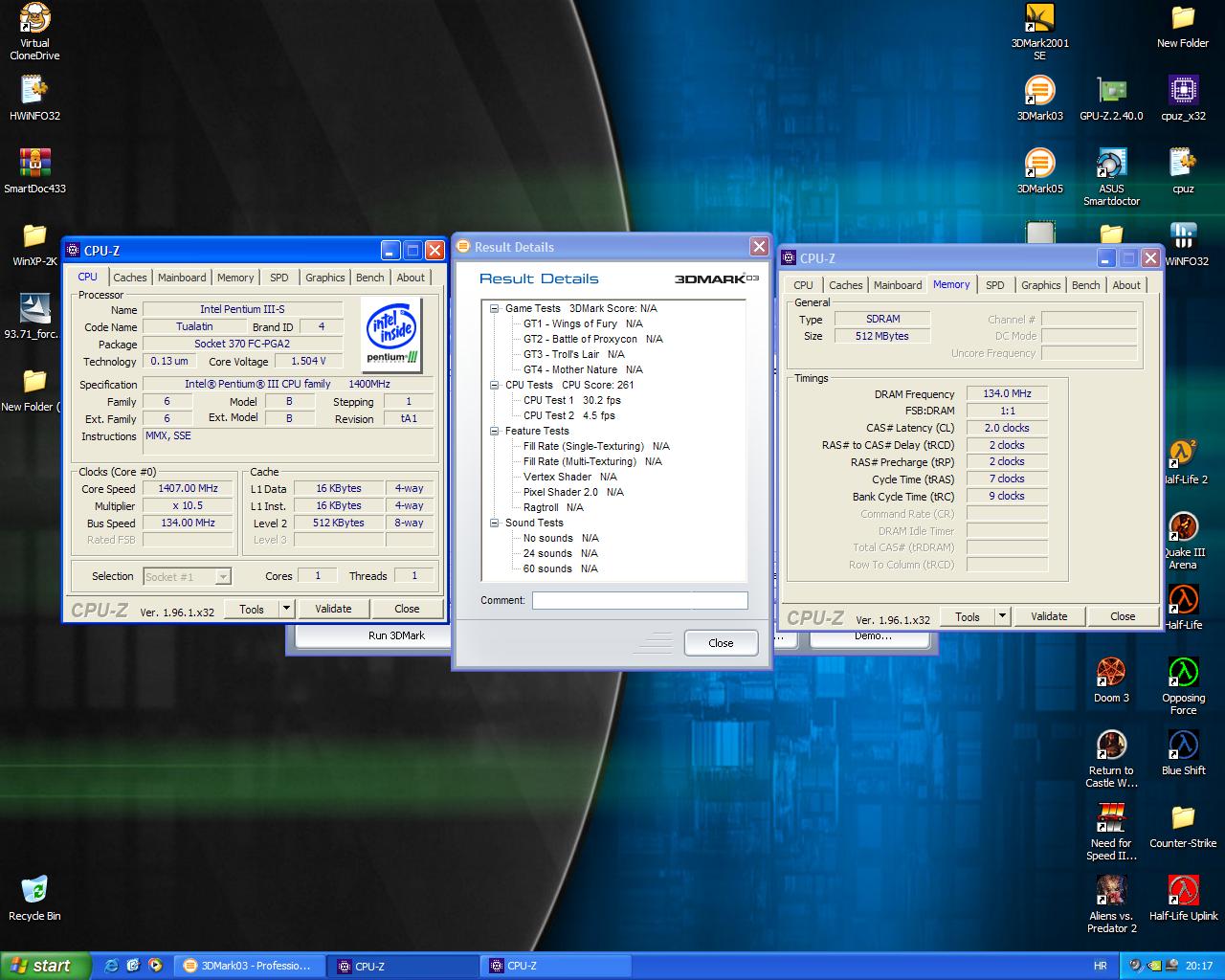Collapse the Game Tests tree node
This screenshot has height=980, width=1225.
coord(495,308)
